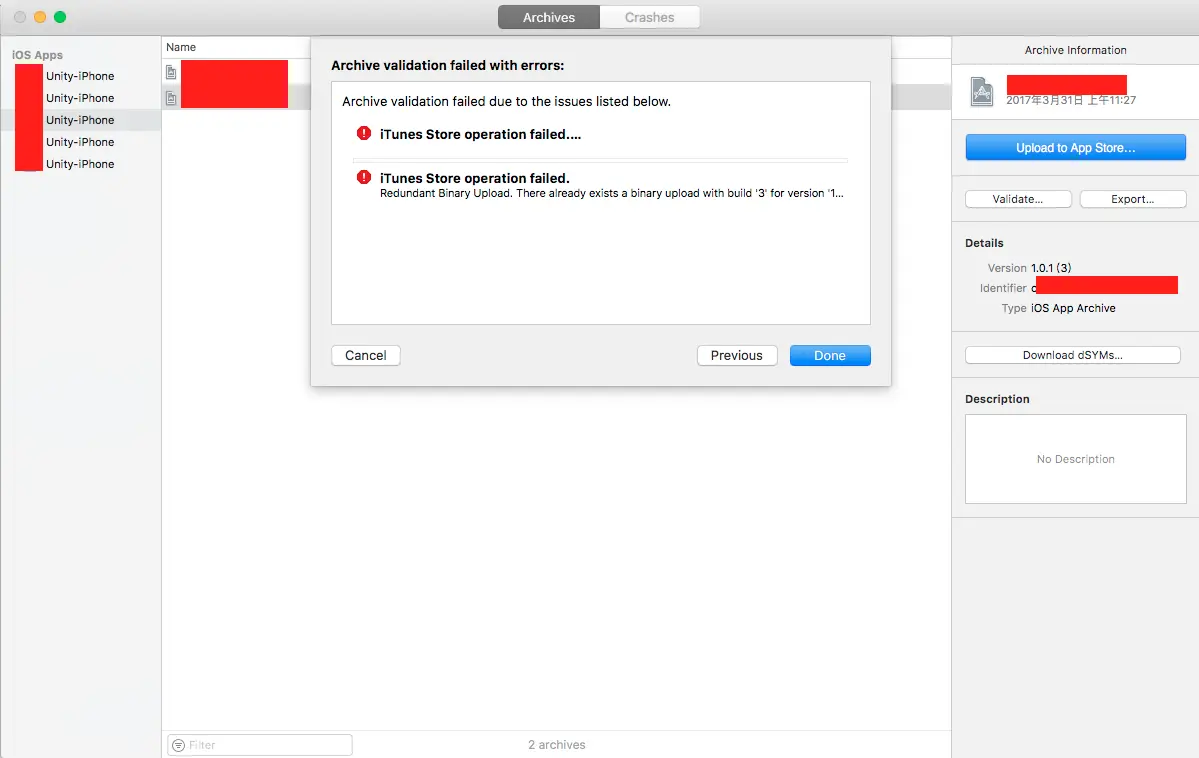Screen dimensions: 1199x758
Task: Click the Version 1.0.1 (3) value
Action: (1051, 268)
